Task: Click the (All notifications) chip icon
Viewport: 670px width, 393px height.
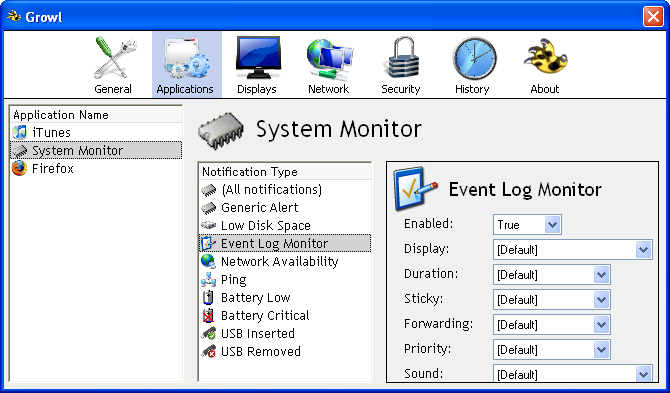Action: (x=209, y=190)
